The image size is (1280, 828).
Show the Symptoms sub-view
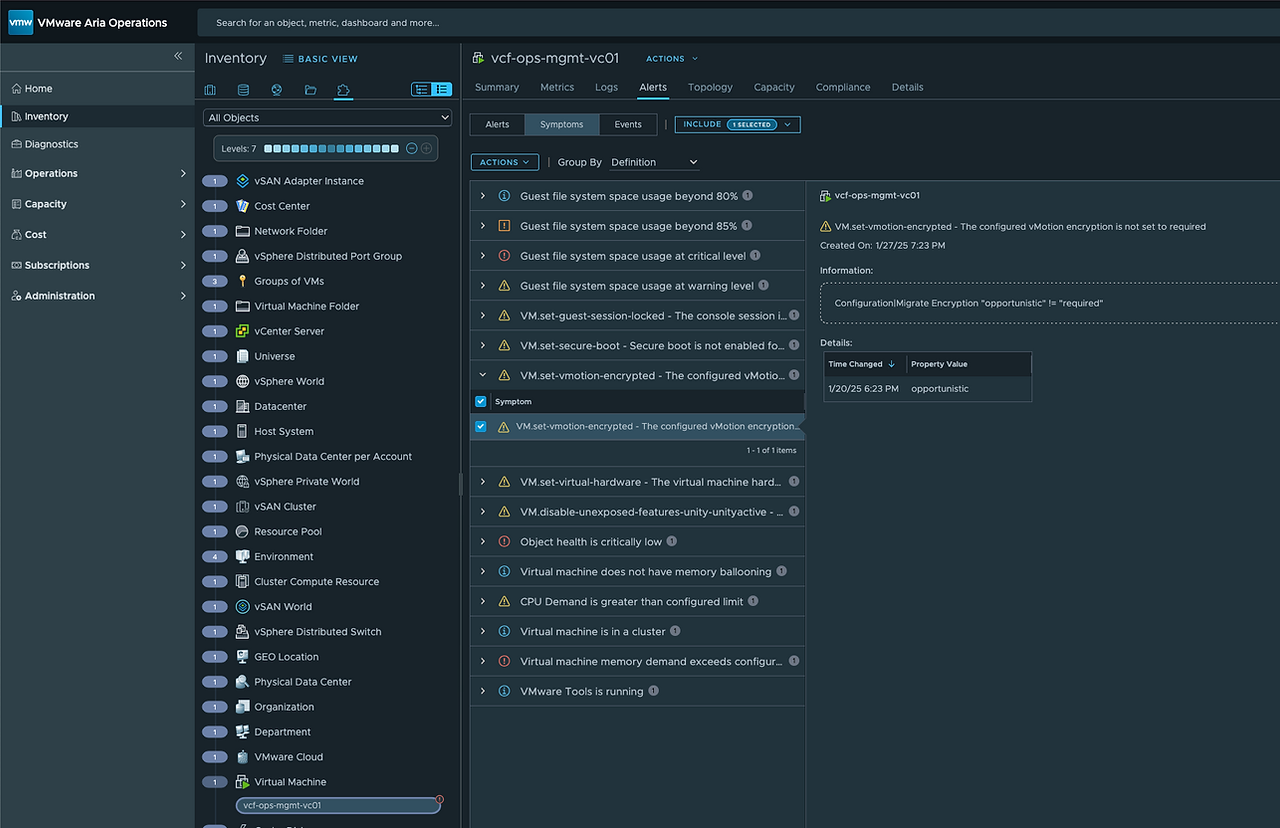[562, 125]
